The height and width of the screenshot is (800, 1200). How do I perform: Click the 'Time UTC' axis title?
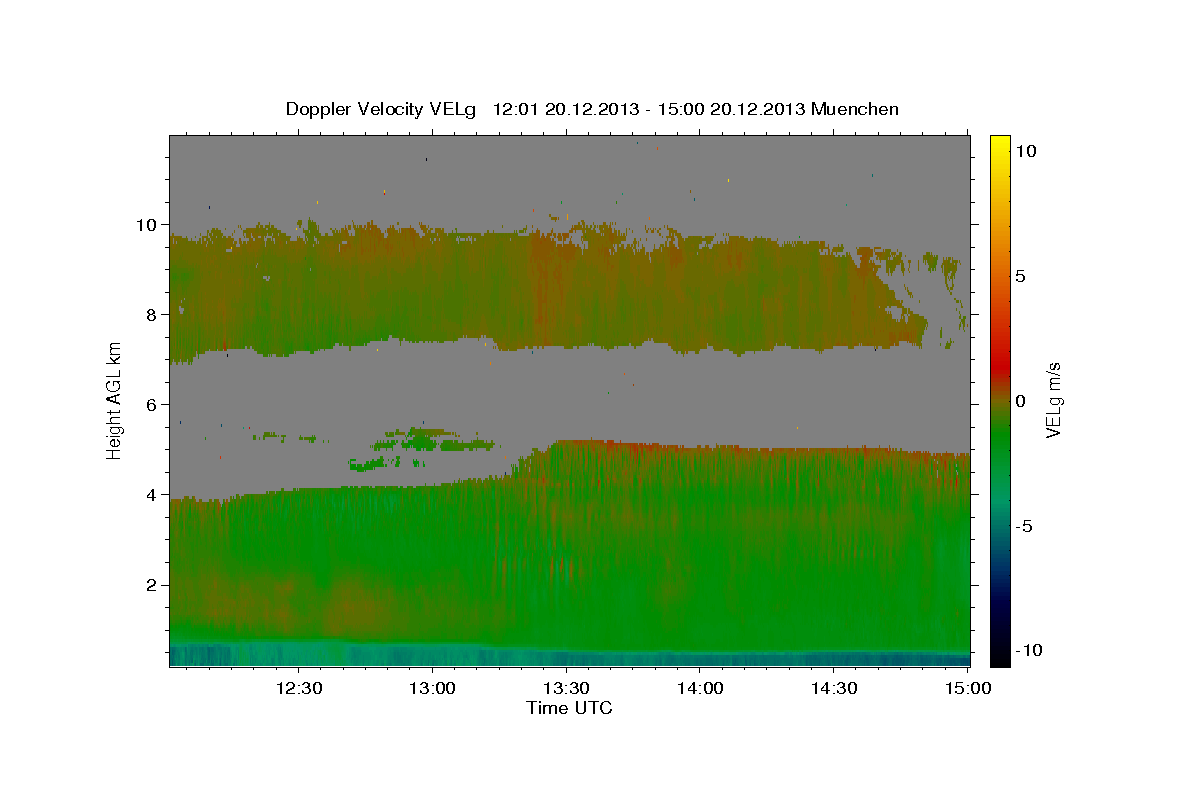coord(569,708)
